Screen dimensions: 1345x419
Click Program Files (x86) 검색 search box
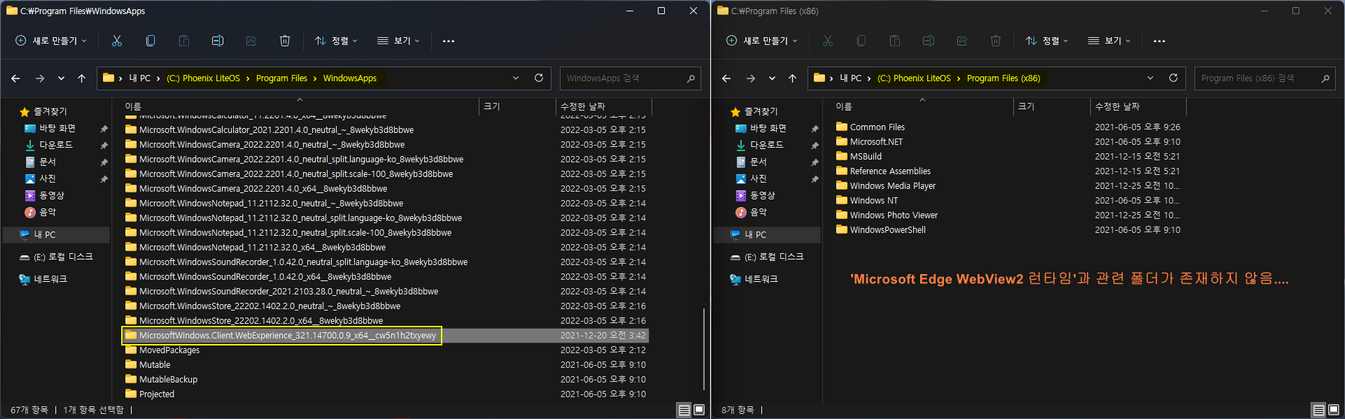(x=1265, y=78)
